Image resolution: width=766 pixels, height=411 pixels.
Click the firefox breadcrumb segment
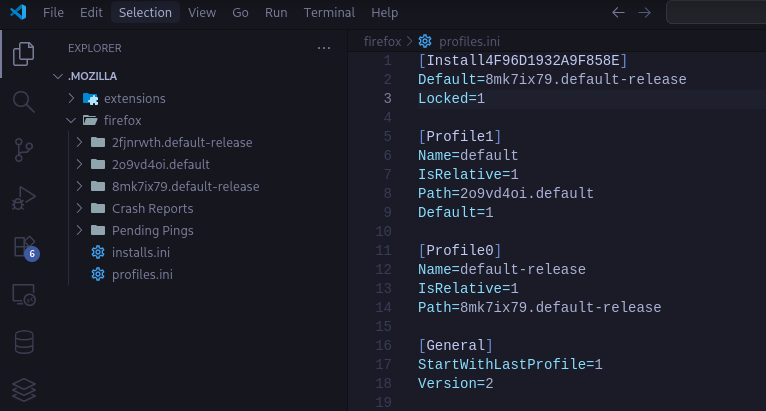tap(382, 42)
